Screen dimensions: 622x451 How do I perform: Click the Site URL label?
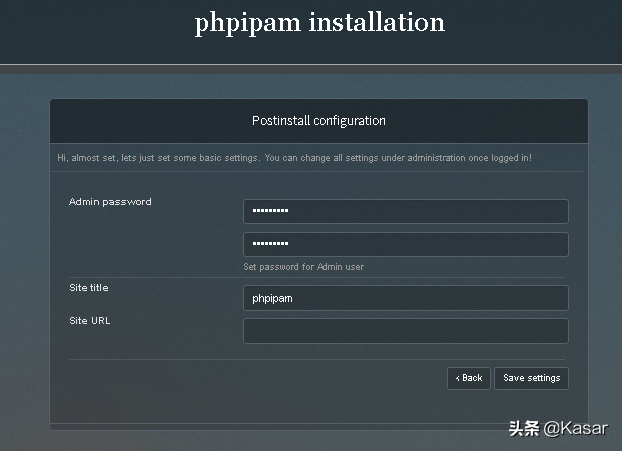90,321
